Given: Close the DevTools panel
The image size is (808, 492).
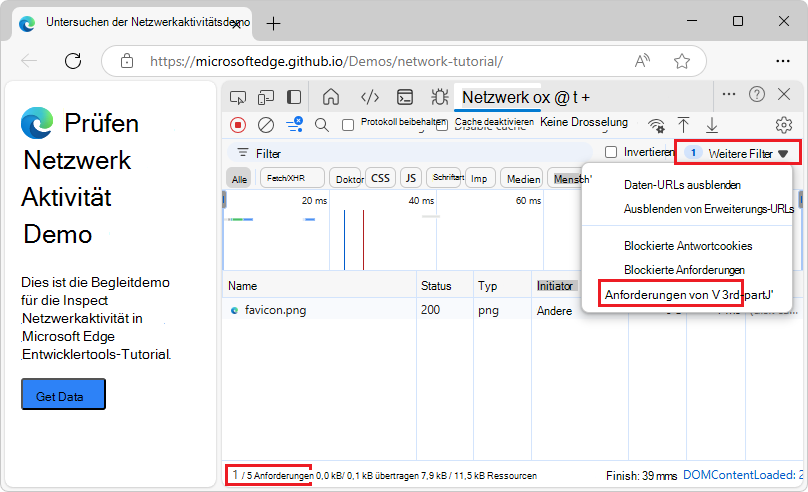Looking at the screenshot, I should click(x=784, y=94).
